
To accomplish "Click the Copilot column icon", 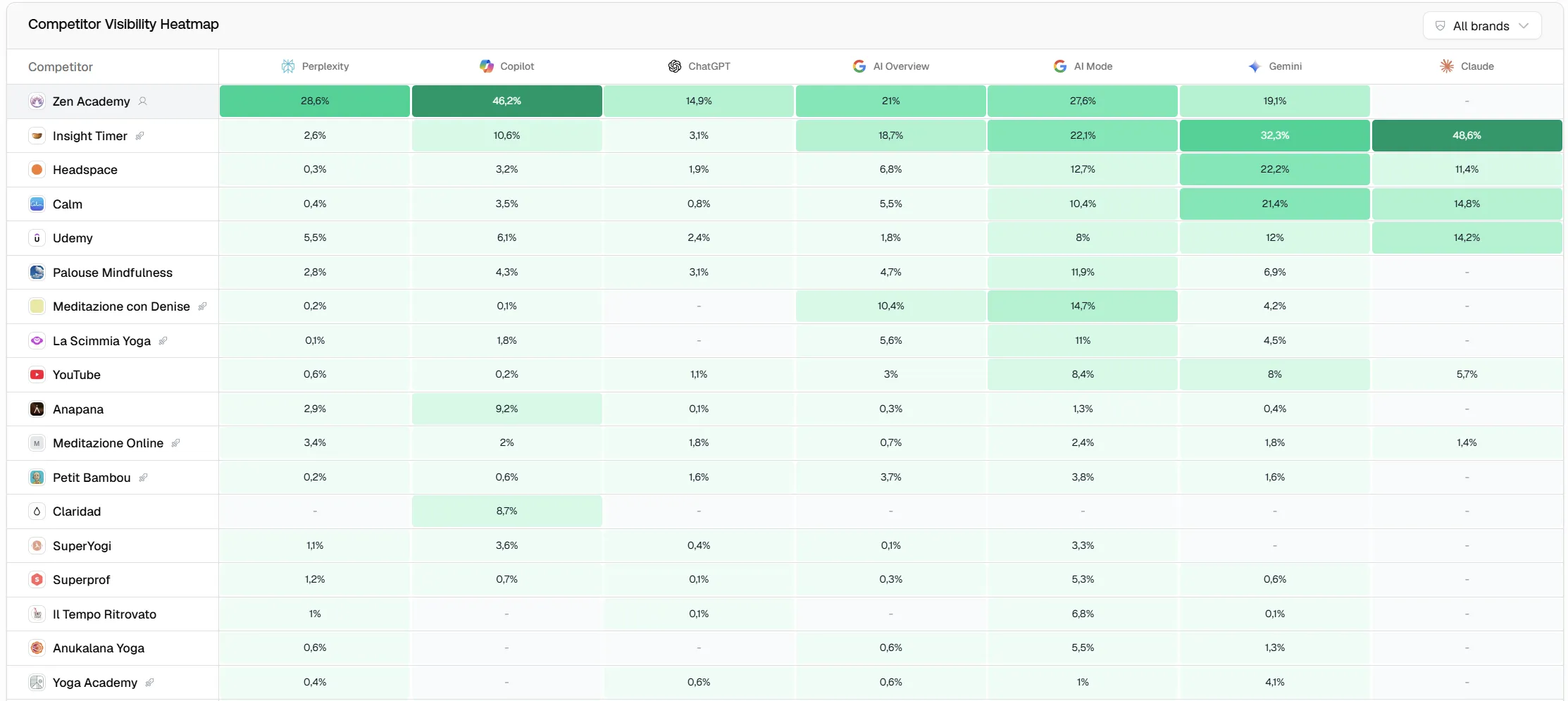I will click(487, 66).
